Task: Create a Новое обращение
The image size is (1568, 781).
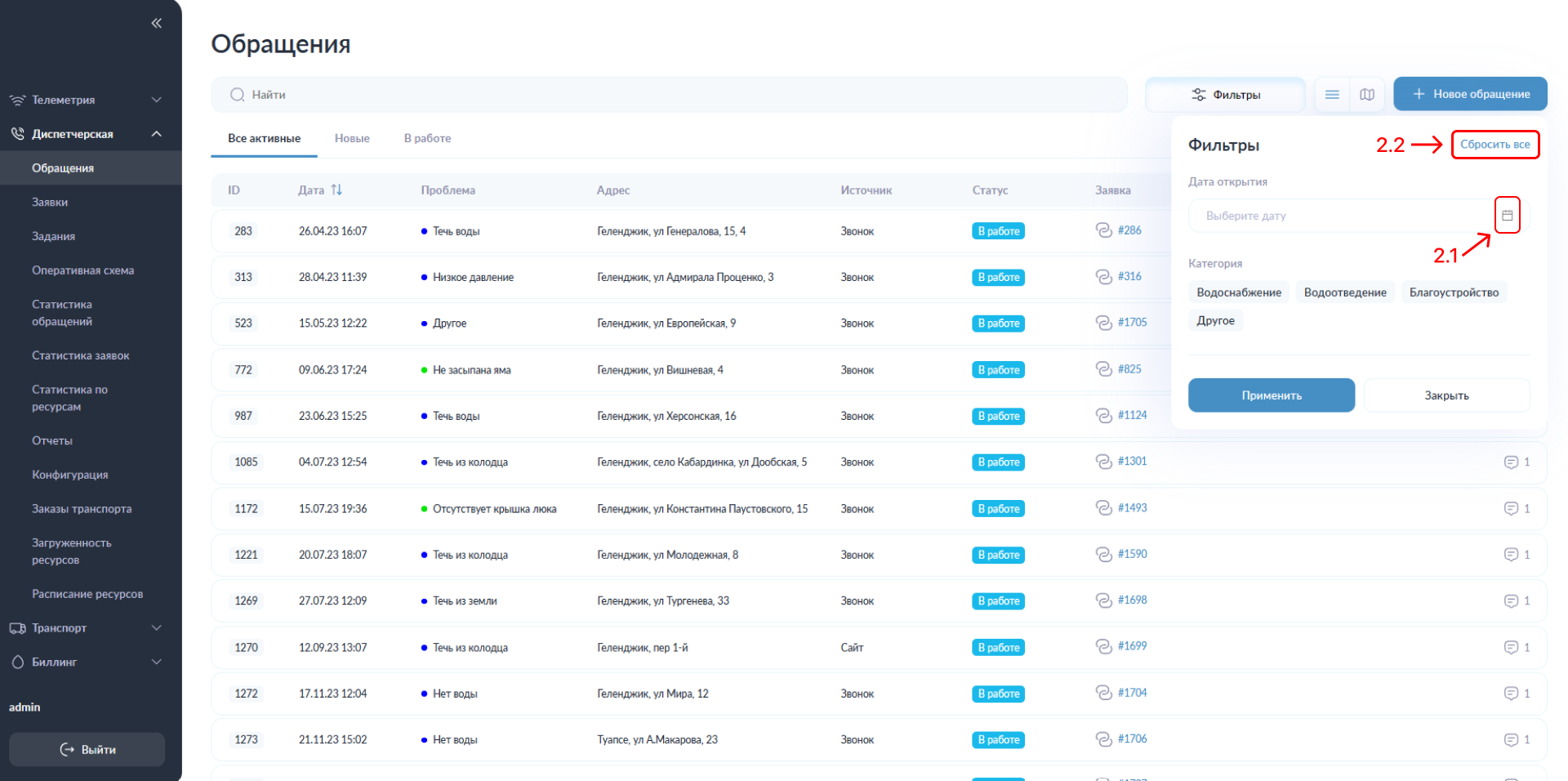Action: tap(1469, 94)
